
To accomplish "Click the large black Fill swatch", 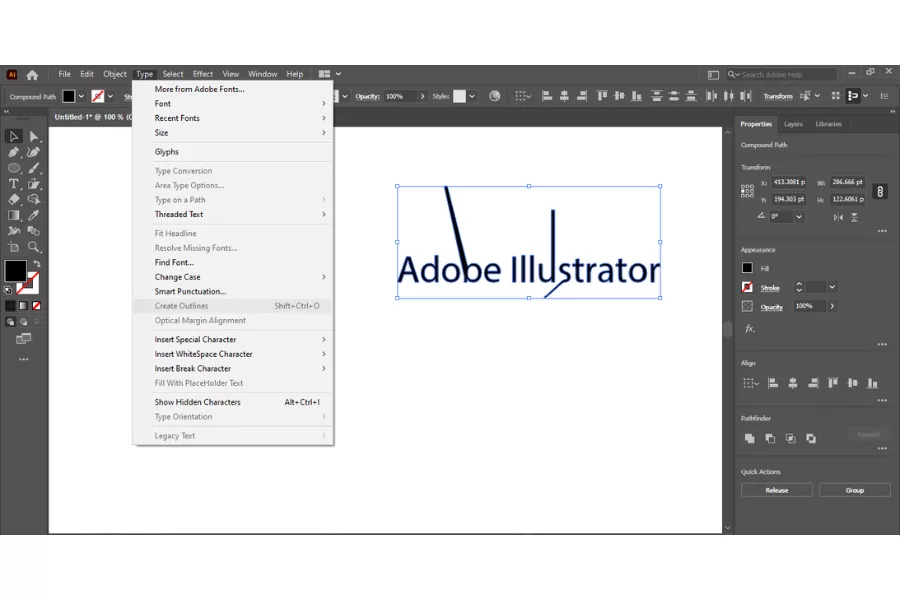I will tap(15, 270).
